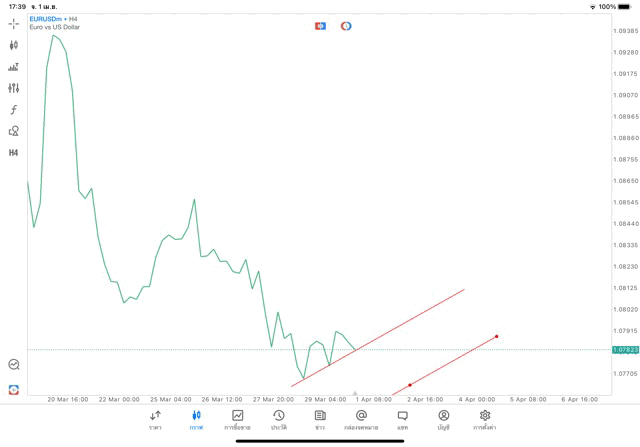Open the indicators list icon
The height and width of the screenshot is (447, 640).
[14, 67]
